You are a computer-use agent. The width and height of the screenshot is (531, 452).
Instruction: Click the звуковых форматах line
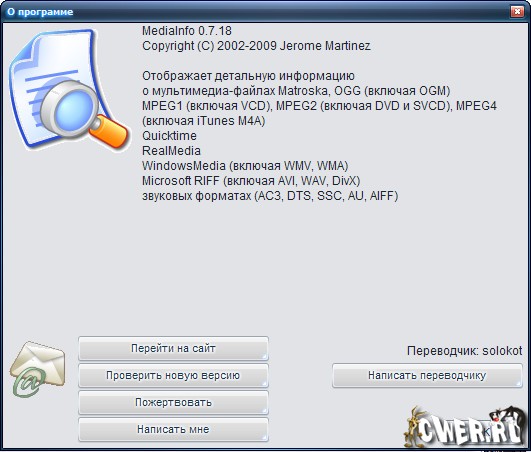270,196
